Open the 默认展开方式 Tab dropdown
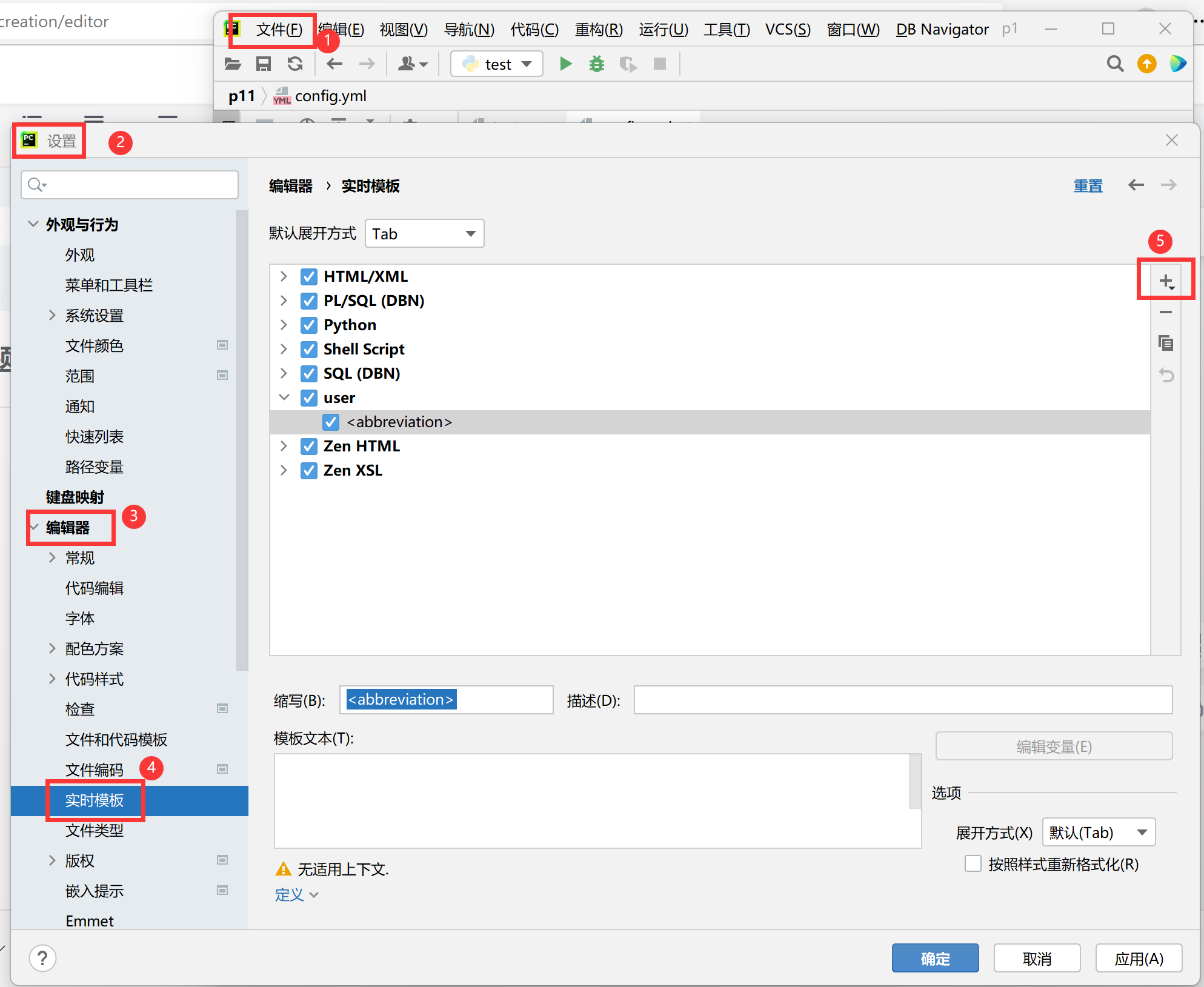1204x987 pixels. click(424, 234)
